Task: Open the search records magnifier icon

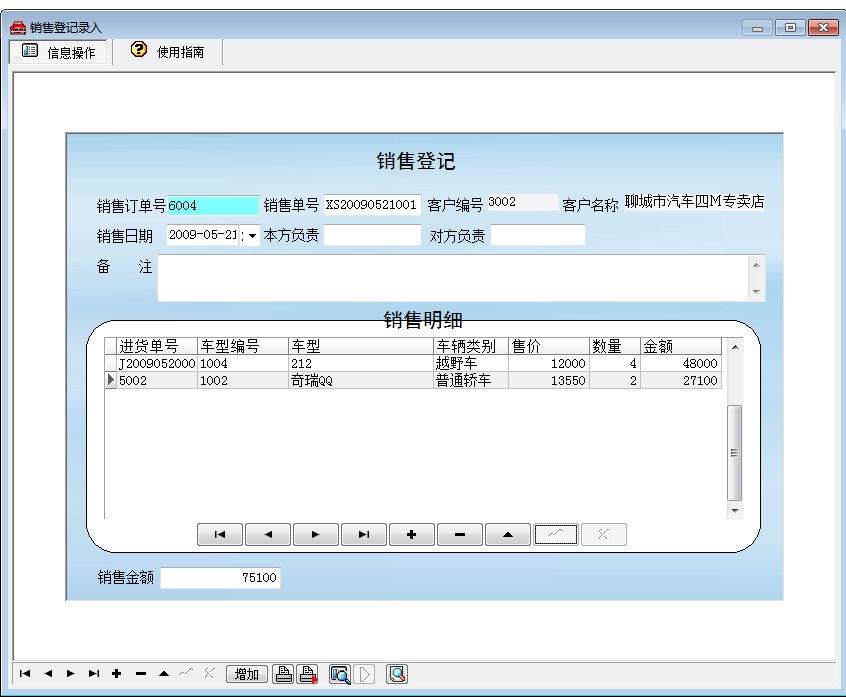Action: [340, 674]
